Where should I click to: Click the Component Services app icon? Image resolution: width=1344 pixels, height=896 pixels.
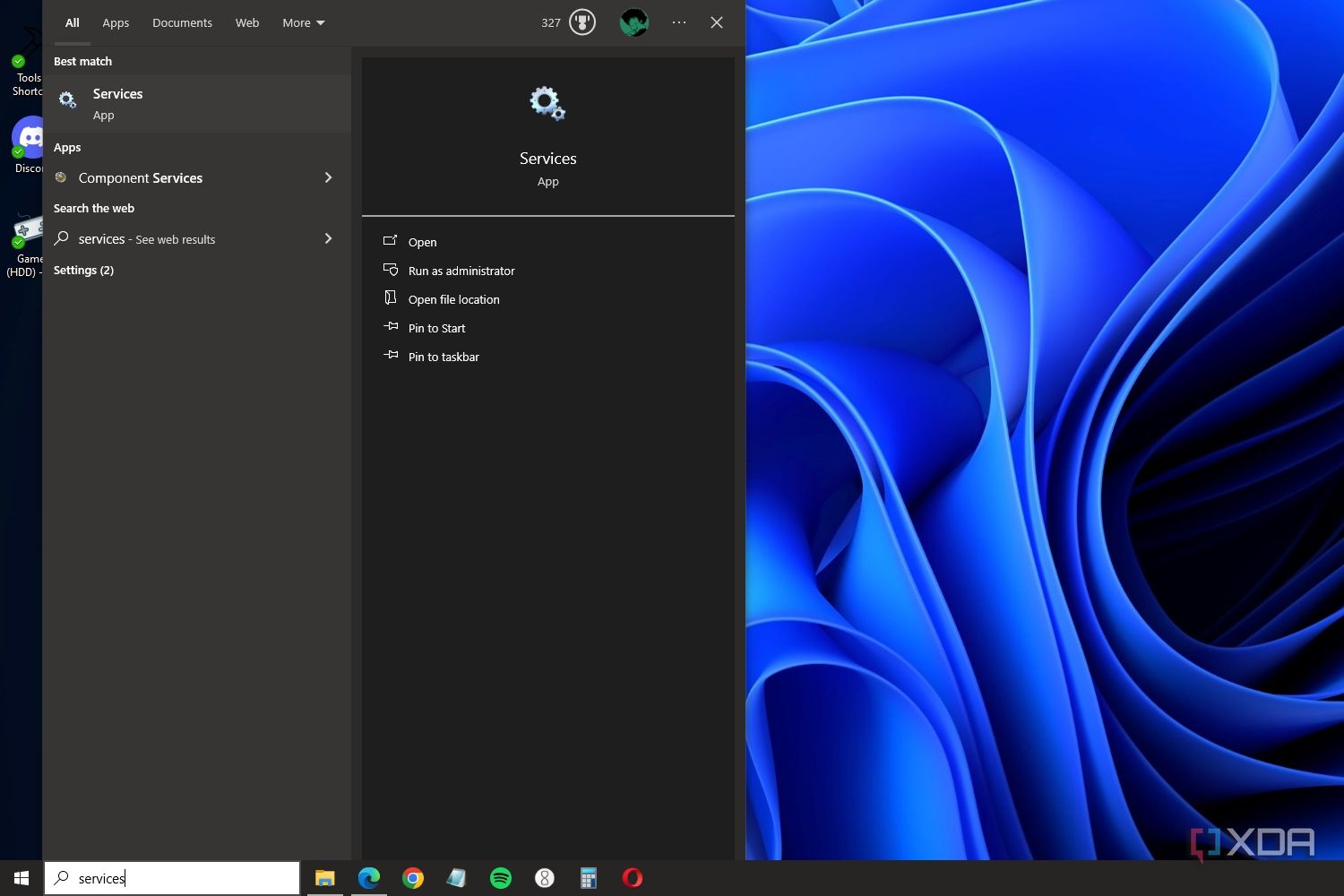tap(61, 177)
